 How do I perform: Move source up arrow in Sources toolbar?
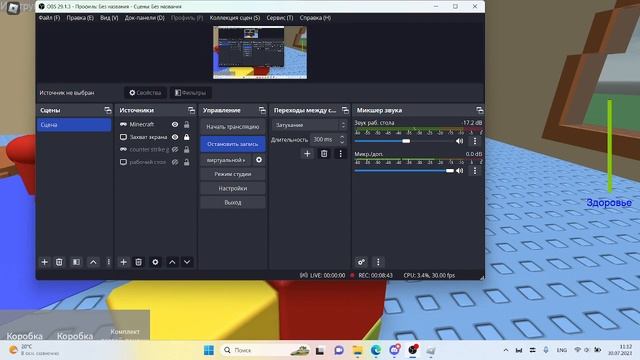pyautogui.click(x=172, y=262)
